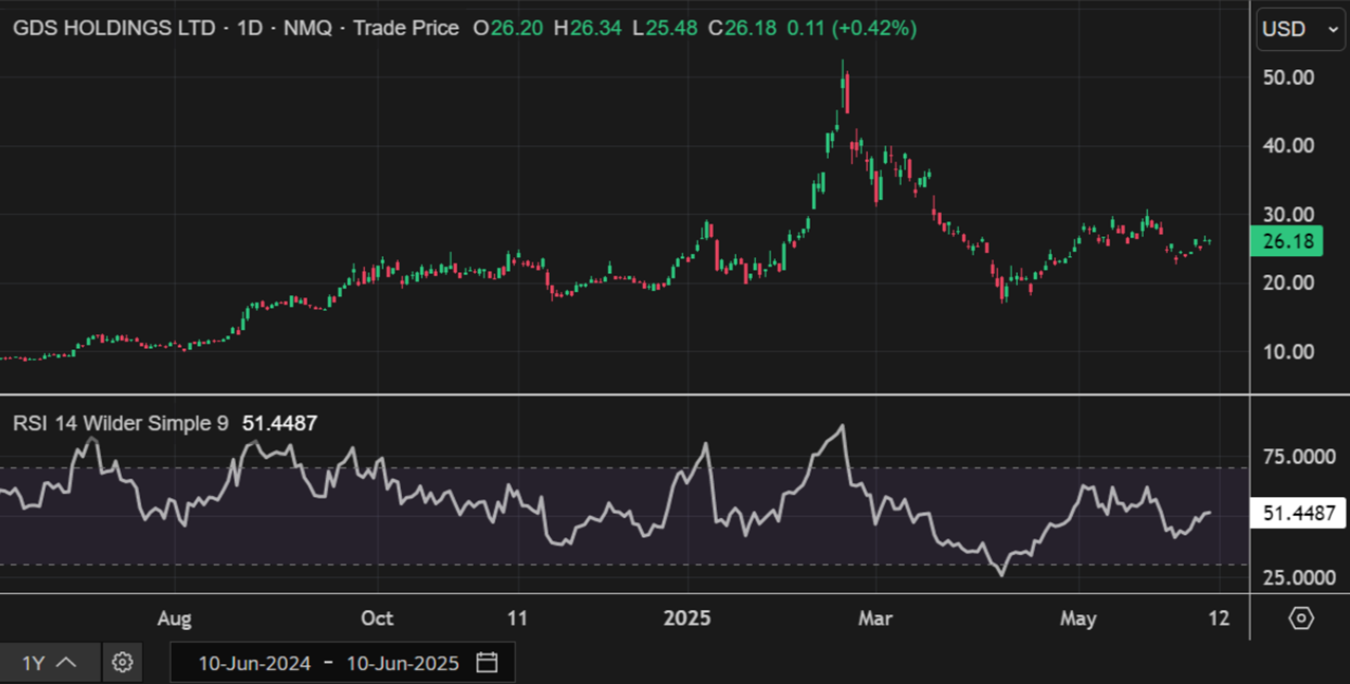Expand the 1Y time range selector
This screenshot has height=684, width=1350.
(x=49, y=662)
